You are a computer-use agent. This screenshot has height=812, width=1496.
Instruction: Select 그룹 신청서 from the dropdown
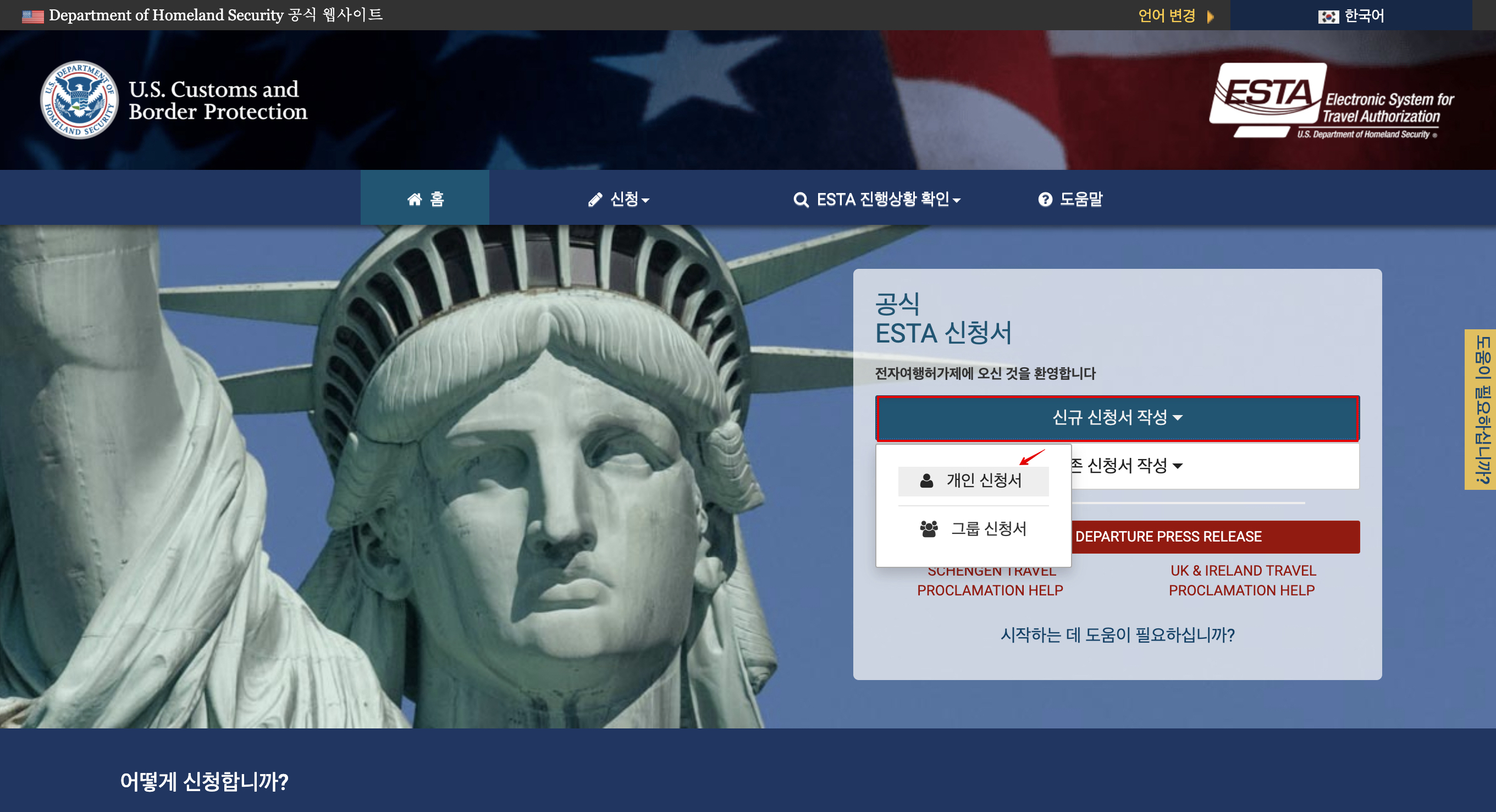click(x=973, y=529)
